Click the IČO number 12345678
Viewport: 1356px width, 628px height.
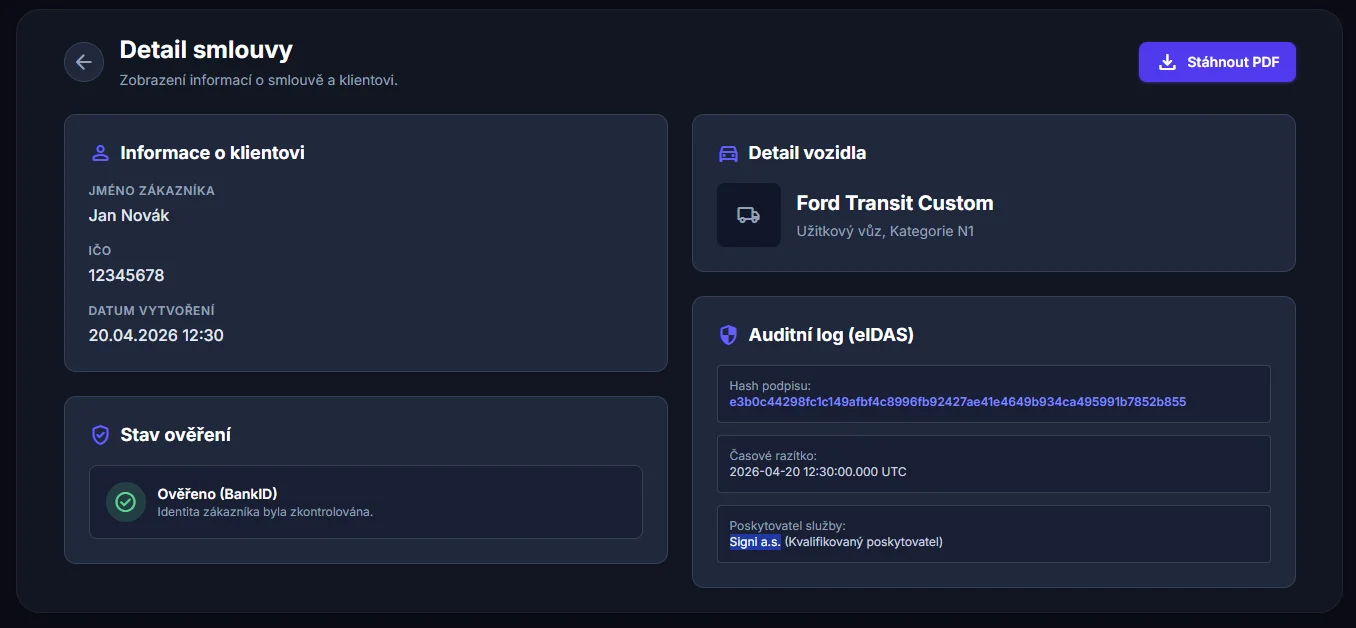[126, 275]
